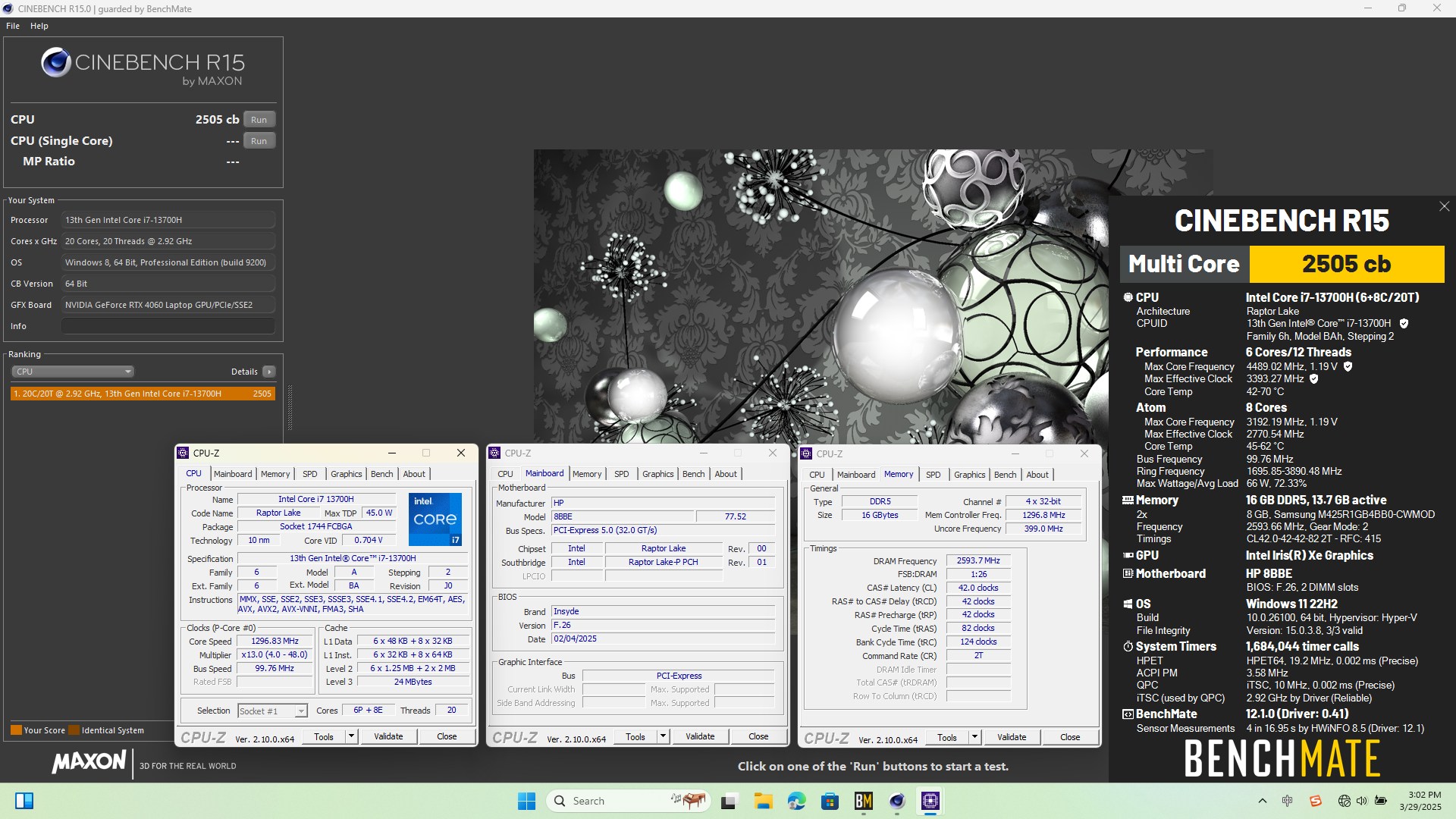Viewport: 1456px width, 819px height.
Task: Click Validate in first CPU-Z window
Action: click(388, 736)
